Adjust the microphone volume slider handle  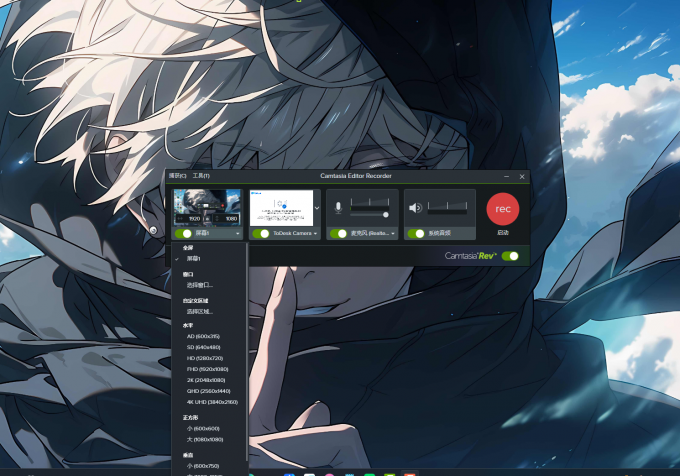(386, 215)
